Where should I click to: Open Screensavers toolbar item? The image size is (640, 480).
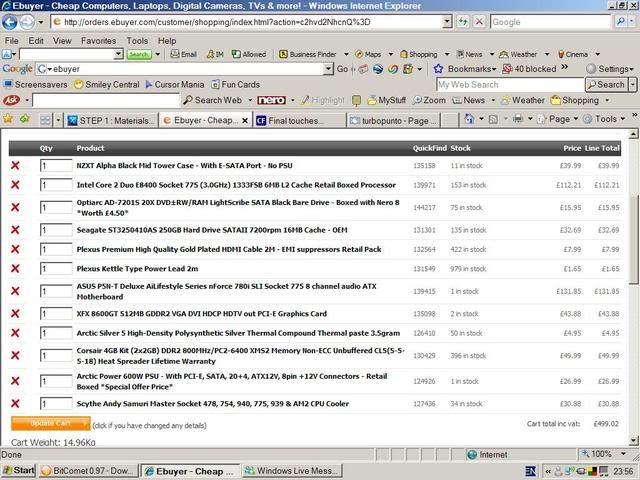pyautogui.click(x=36, y=84)
